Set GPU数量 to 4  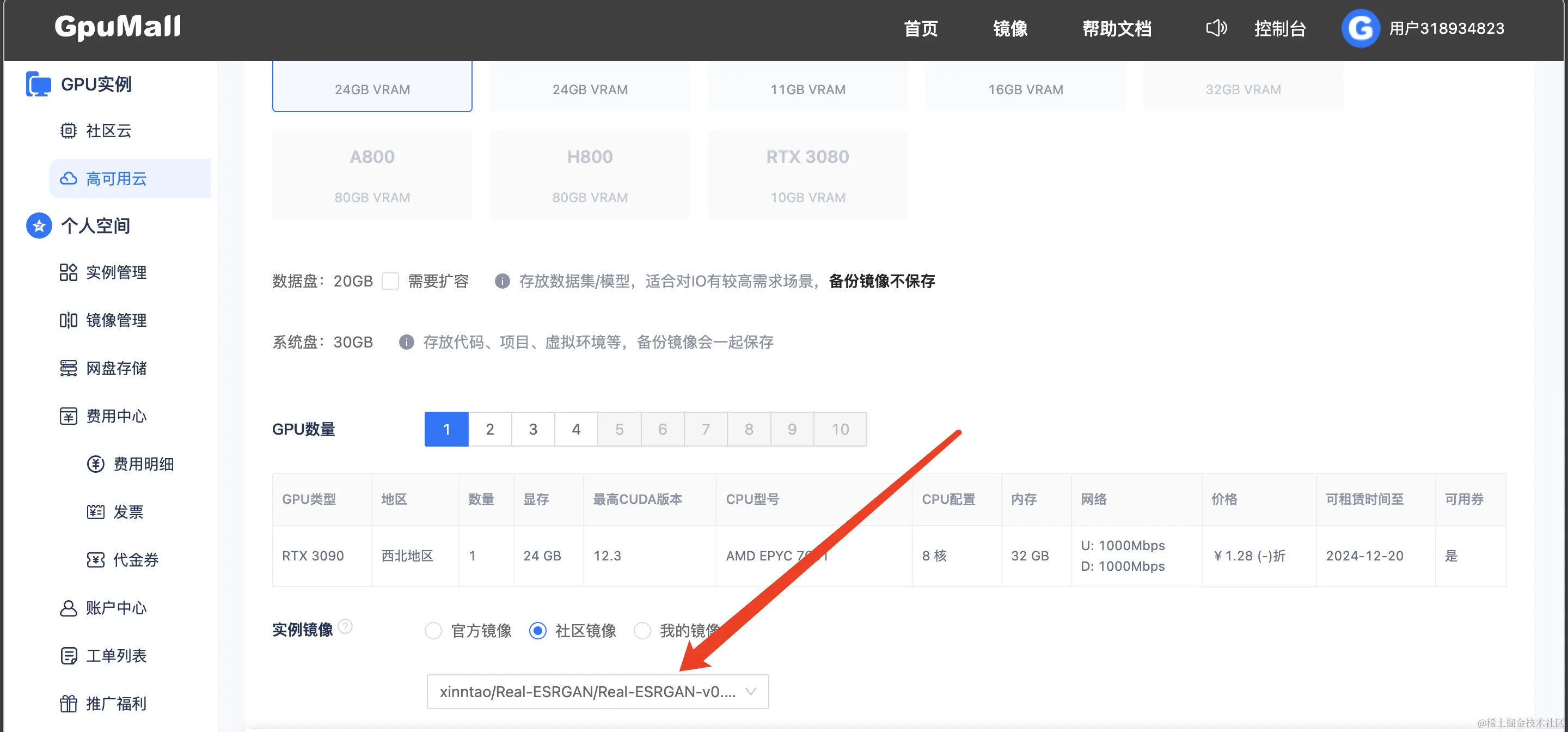(x=576, y=429)
